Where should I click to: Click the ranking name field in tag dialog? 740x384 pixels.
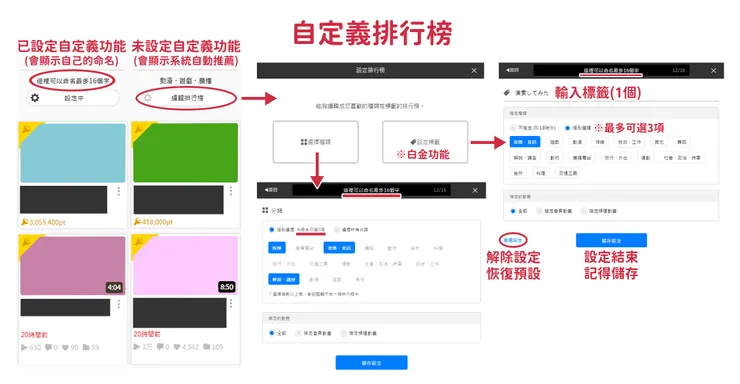[611, 70]
